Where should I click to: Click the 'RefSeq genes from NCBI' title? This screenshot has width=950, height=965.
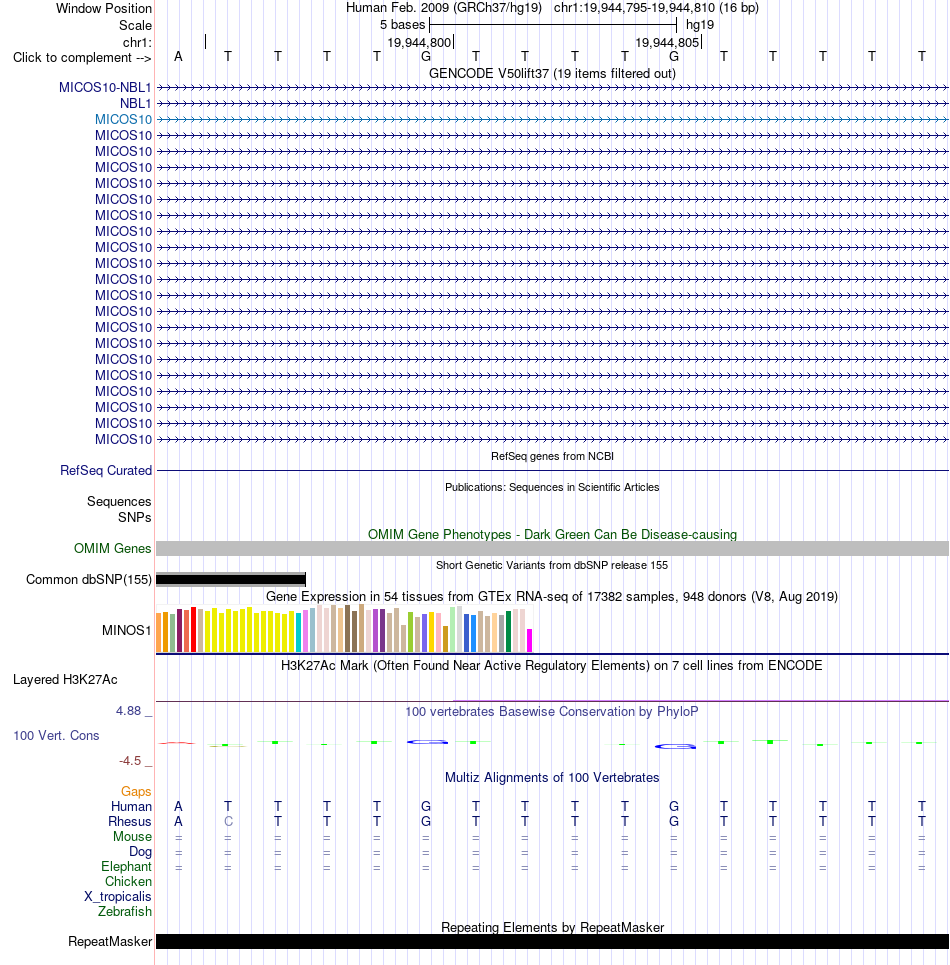pos(552,456)
